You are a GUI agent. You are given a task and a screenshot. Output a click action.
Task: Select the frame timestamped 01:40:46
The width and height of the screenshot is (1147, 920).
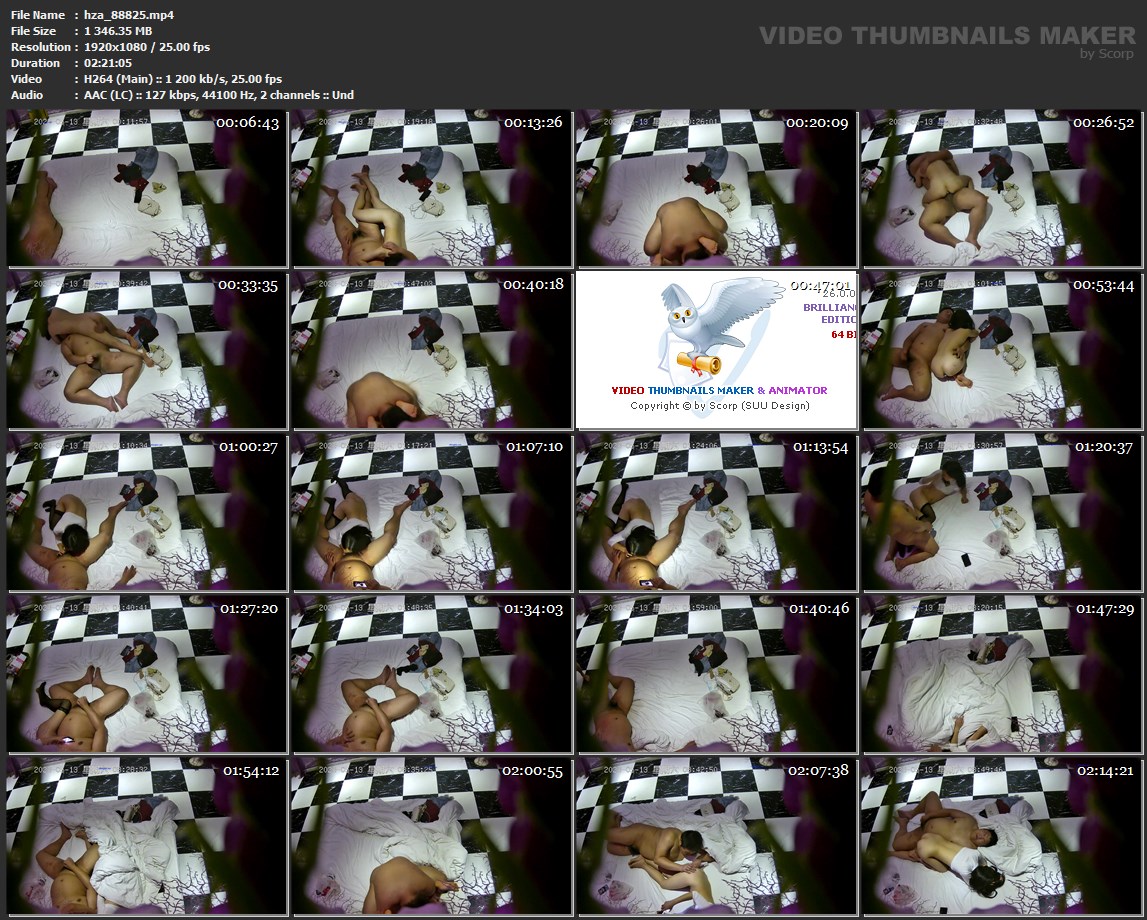tap(716, 674)
